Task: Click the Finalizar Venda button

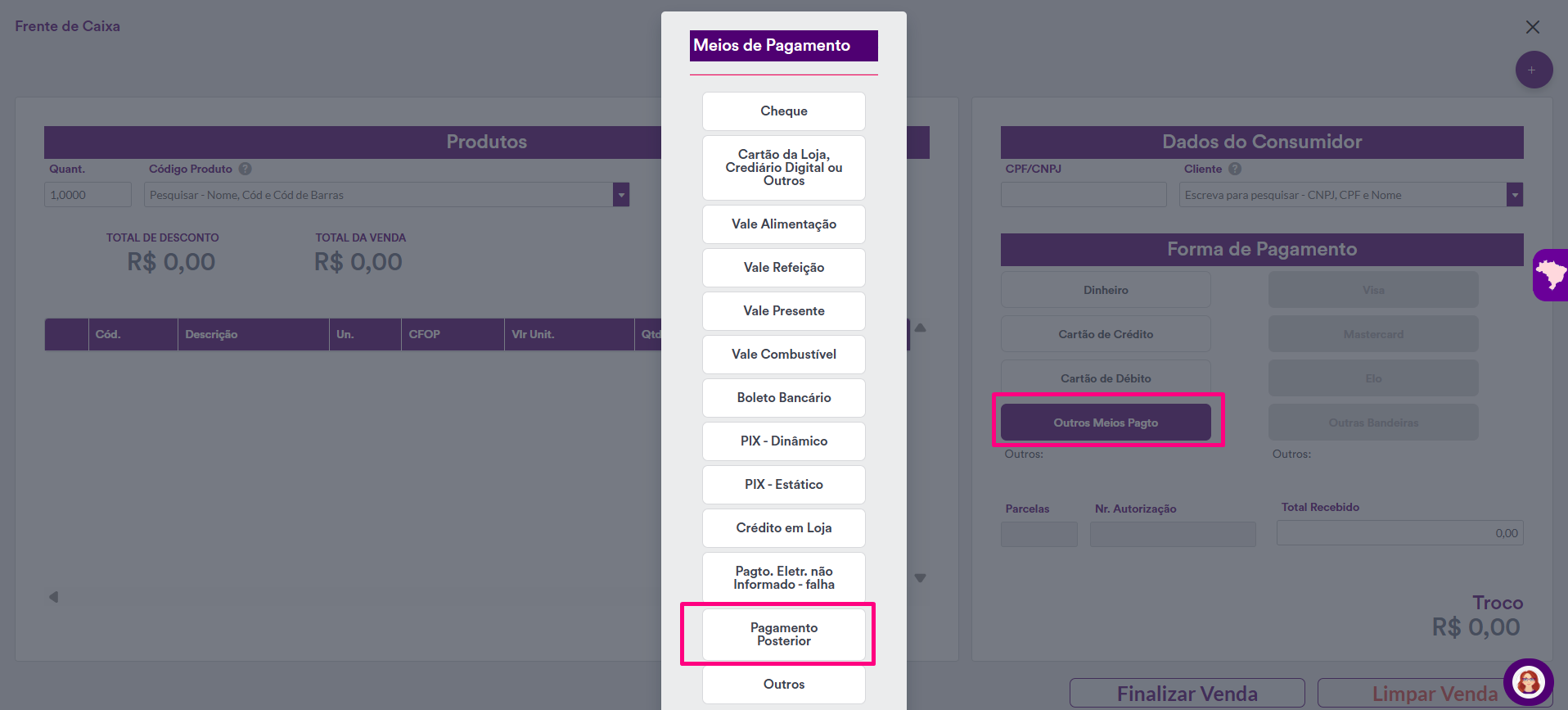Action: tap(1187, 694)
